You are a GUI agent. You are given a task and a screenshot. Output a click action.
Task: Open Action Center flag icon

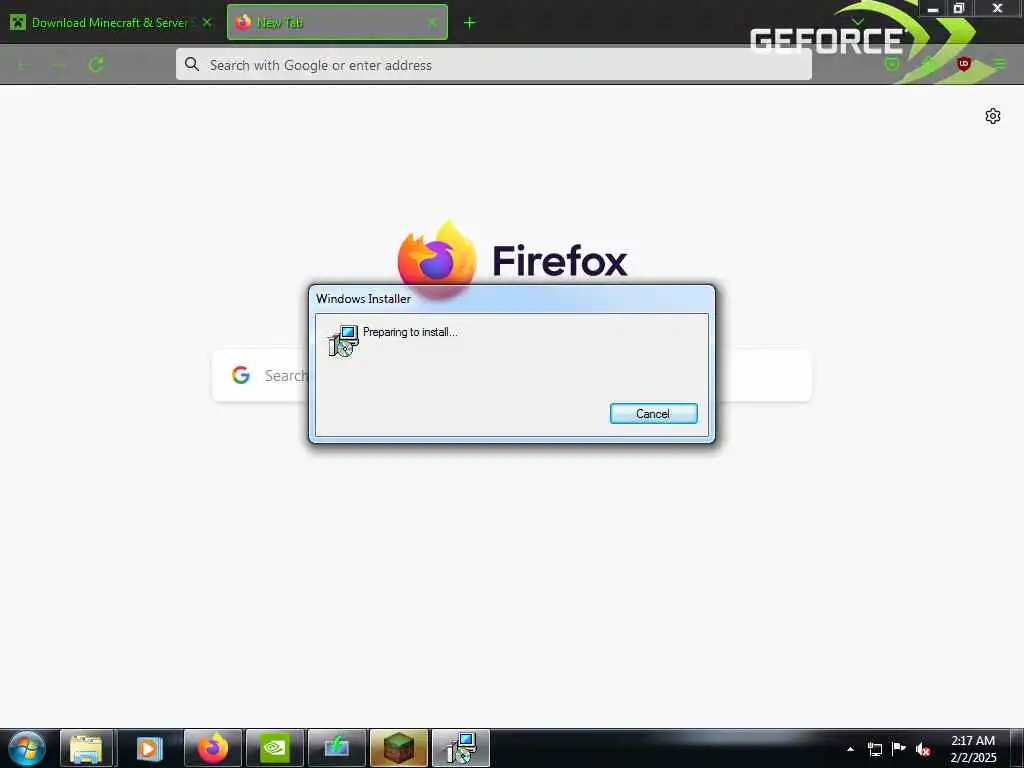899,748
